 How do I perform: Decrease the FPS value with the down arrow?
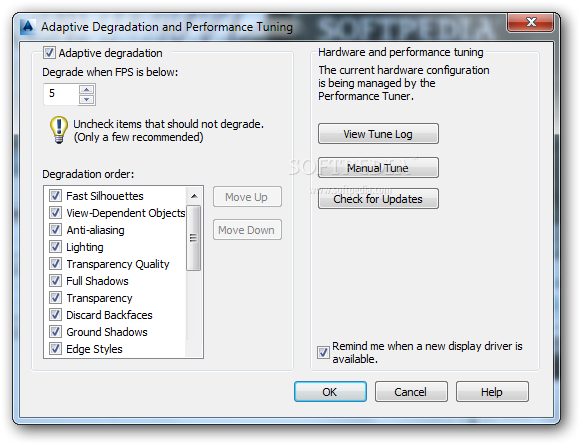(x=87, y=99)
